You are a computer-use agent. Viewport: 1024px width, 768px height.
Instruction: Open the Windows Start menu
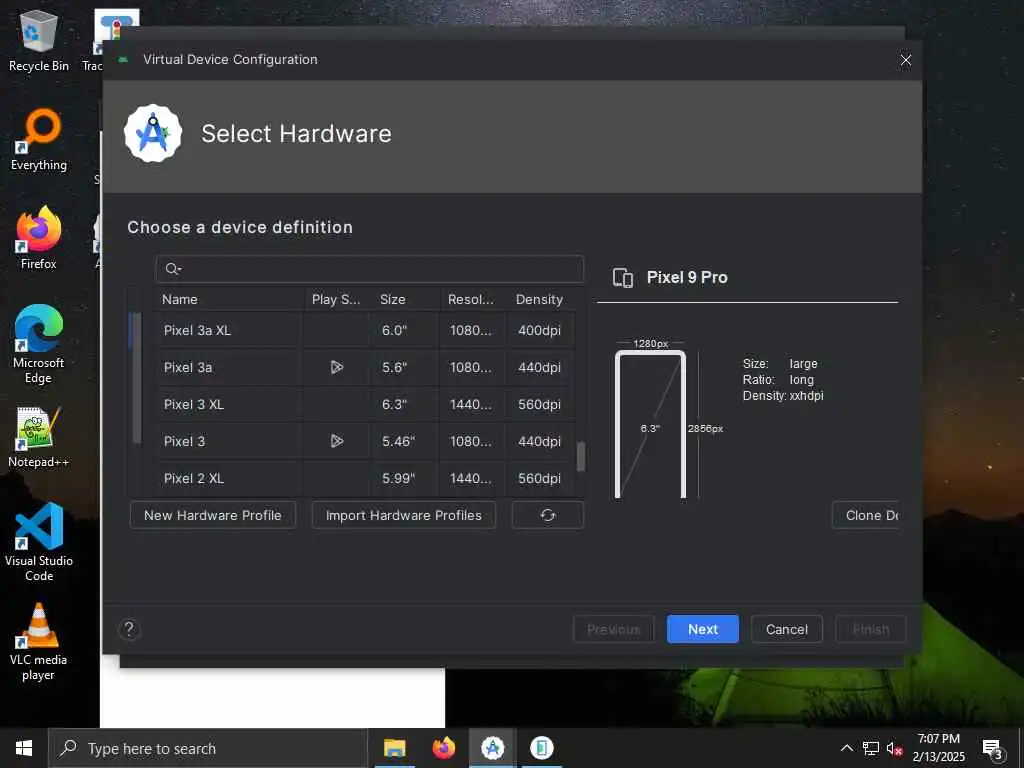coord(24,748)
